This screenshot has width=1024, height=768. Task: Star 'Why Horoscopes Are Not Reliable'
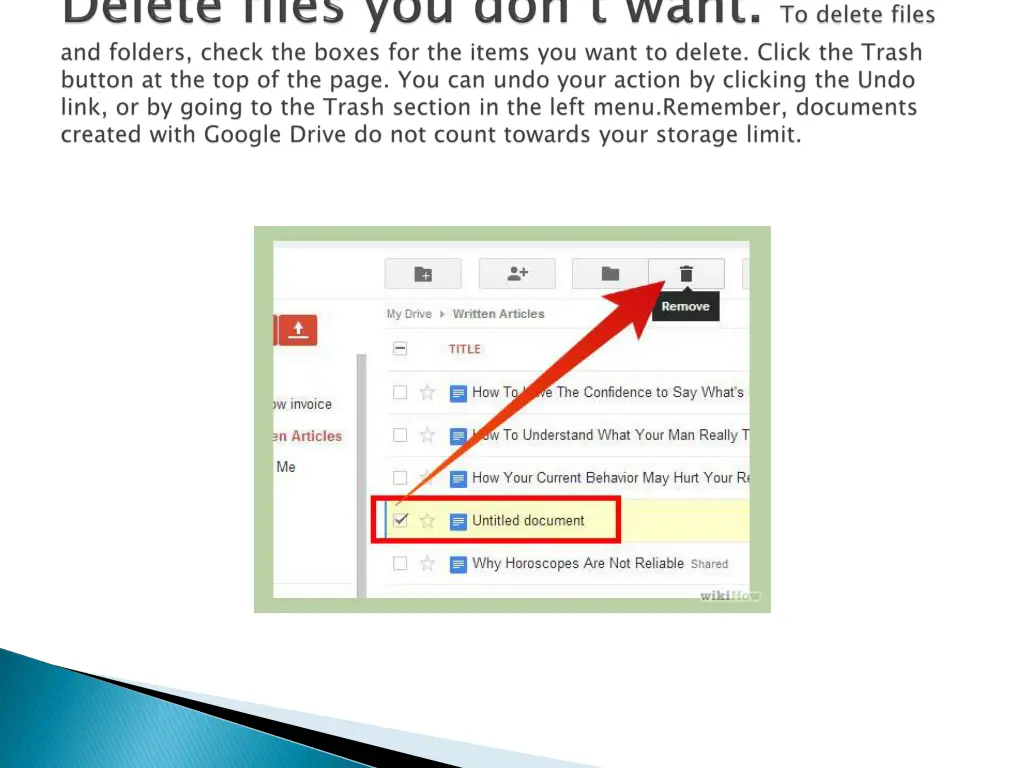pos(427,563)
